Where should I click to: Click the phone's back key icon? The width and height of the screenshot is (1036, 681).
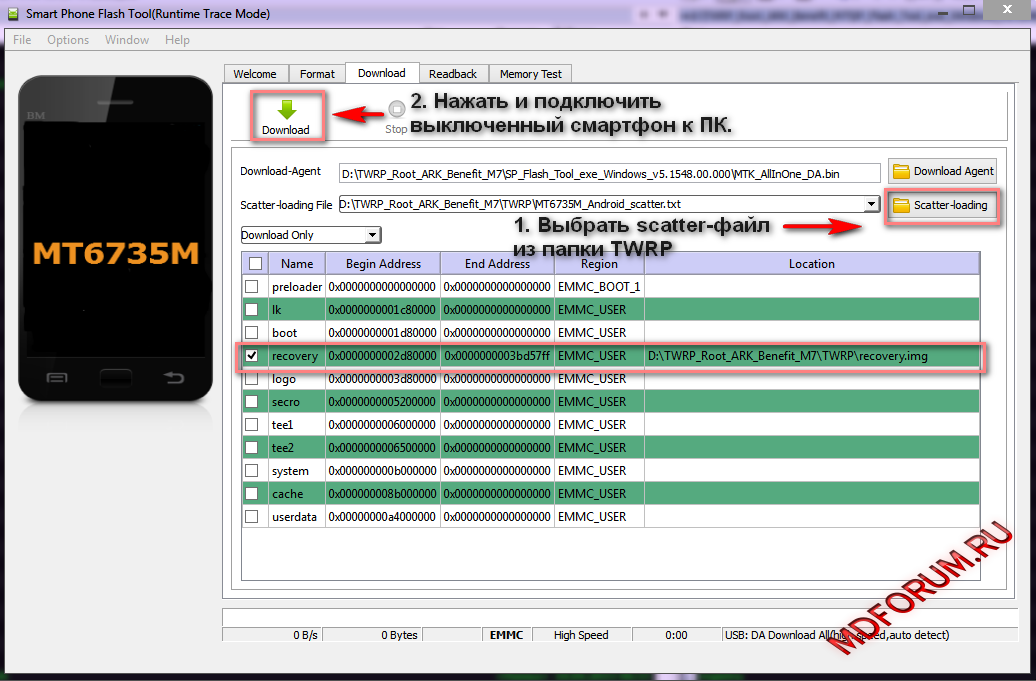174,377
